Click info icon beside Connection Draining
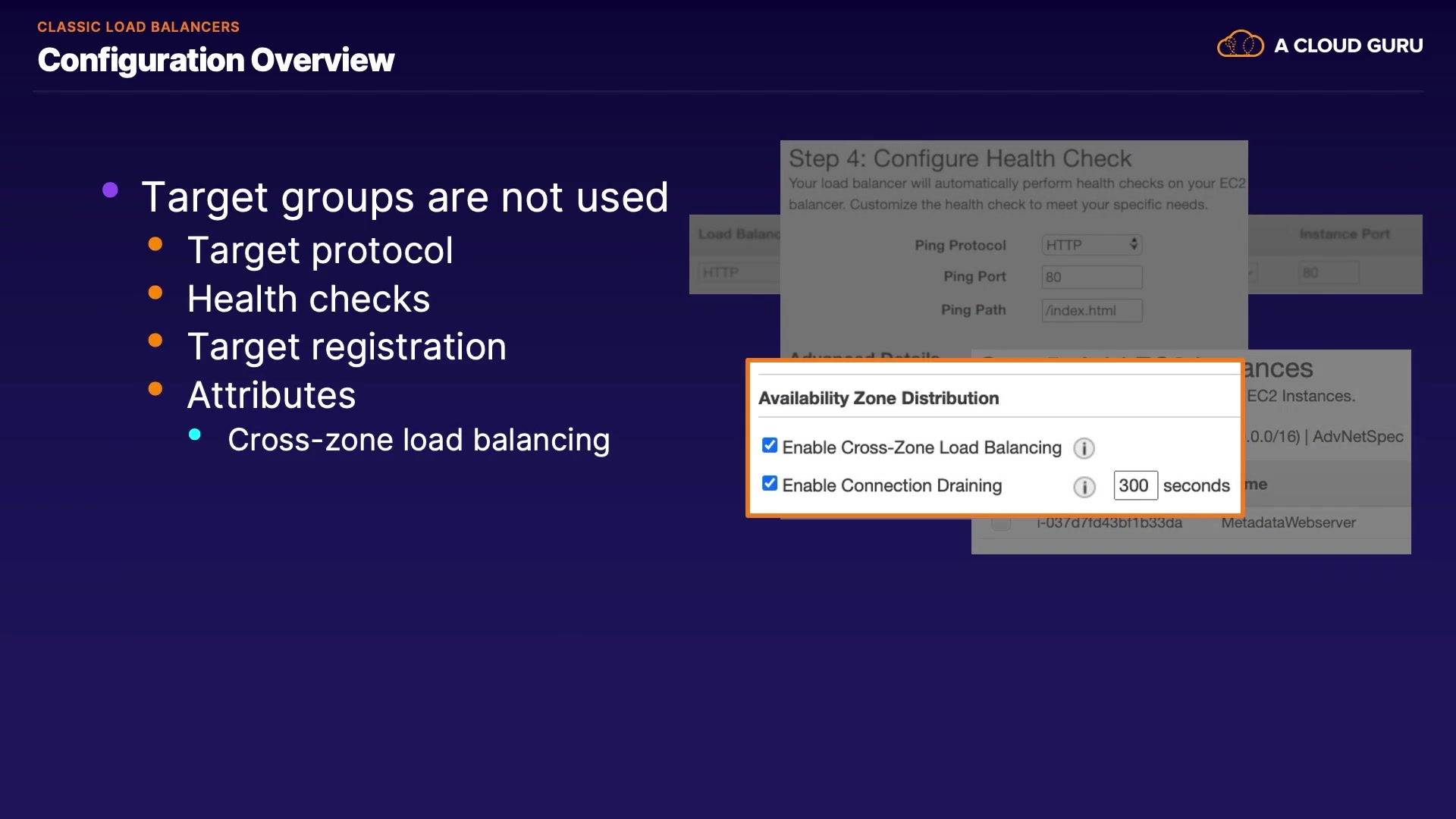This screenshot has width=1456, height=819. [x=1084, y=487]
